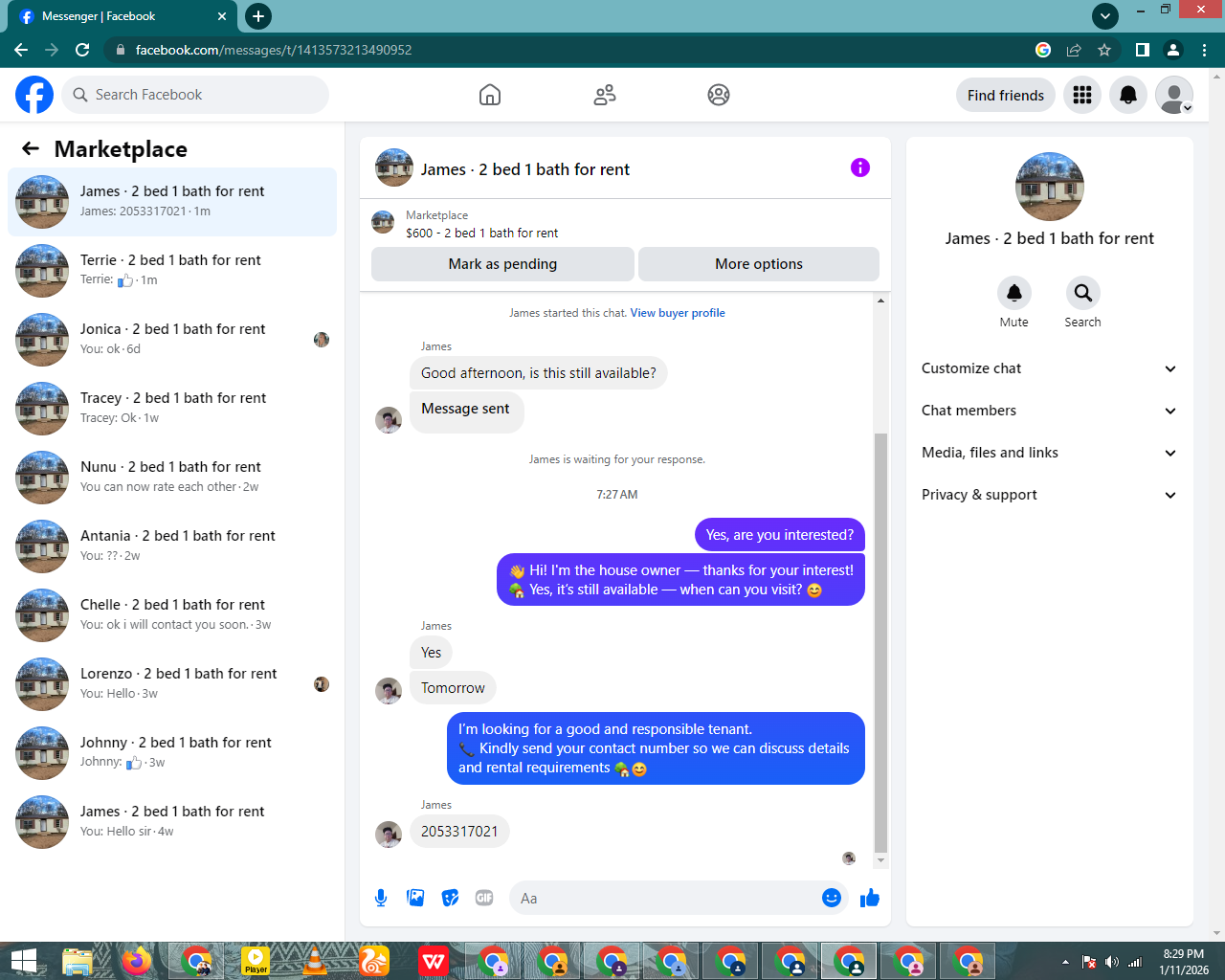Open More options for the listing
The width and height of the screenshot is (1225, 980).
coord(759,264)
